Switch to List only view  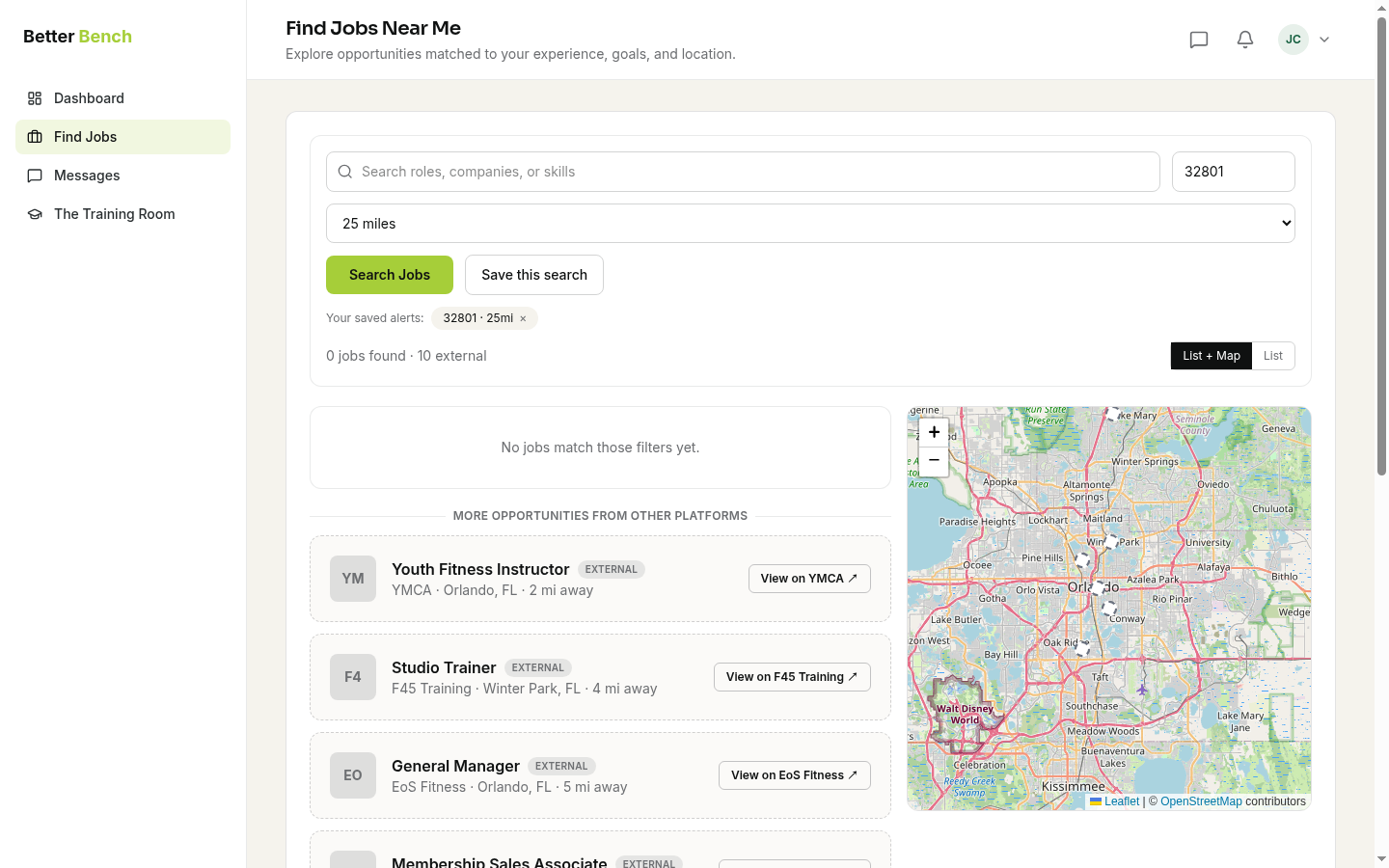pos(1273,356)
